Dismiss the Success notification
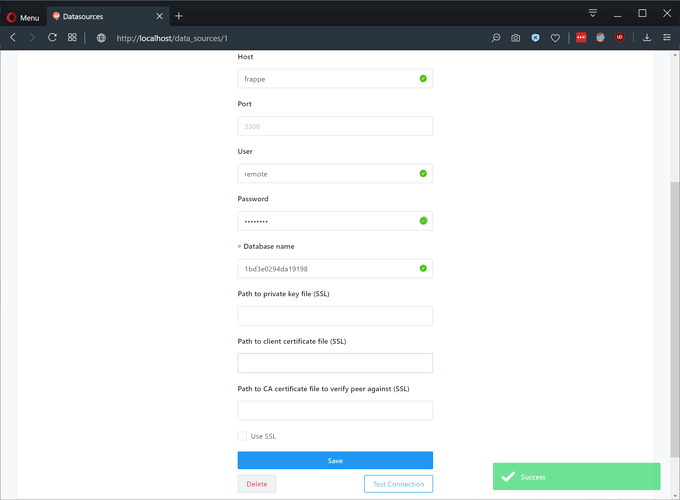 click(576, 477)
